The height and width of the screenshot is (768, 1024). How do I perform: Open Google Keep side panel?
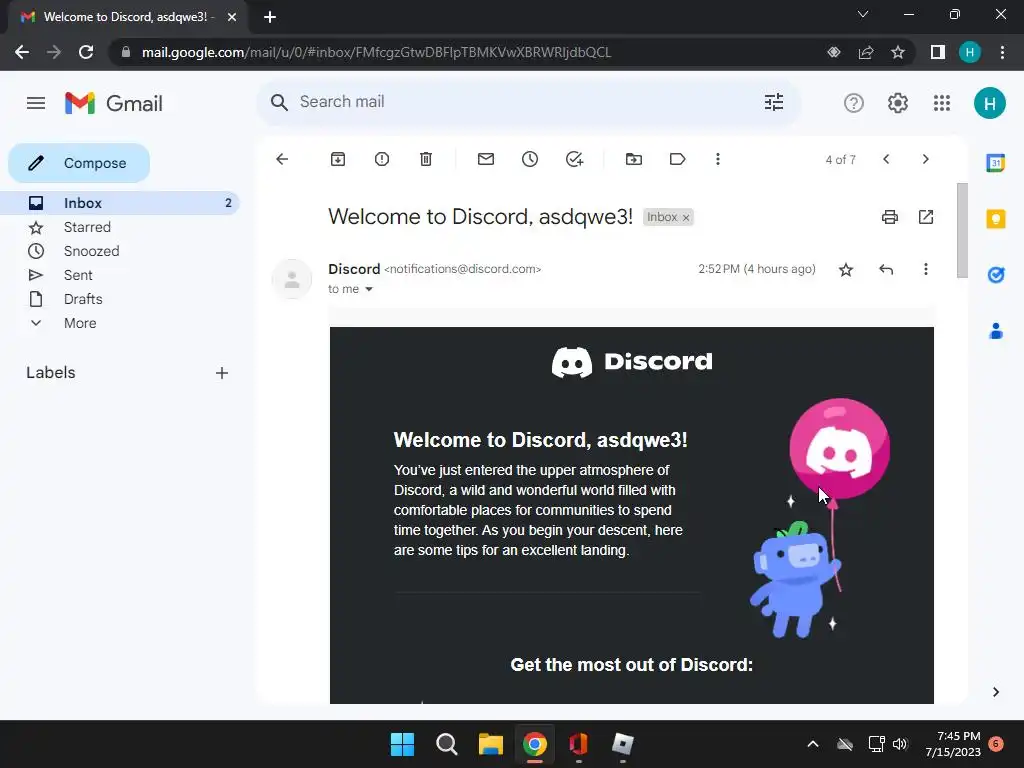pyautogui.click(x=995, y=219)
